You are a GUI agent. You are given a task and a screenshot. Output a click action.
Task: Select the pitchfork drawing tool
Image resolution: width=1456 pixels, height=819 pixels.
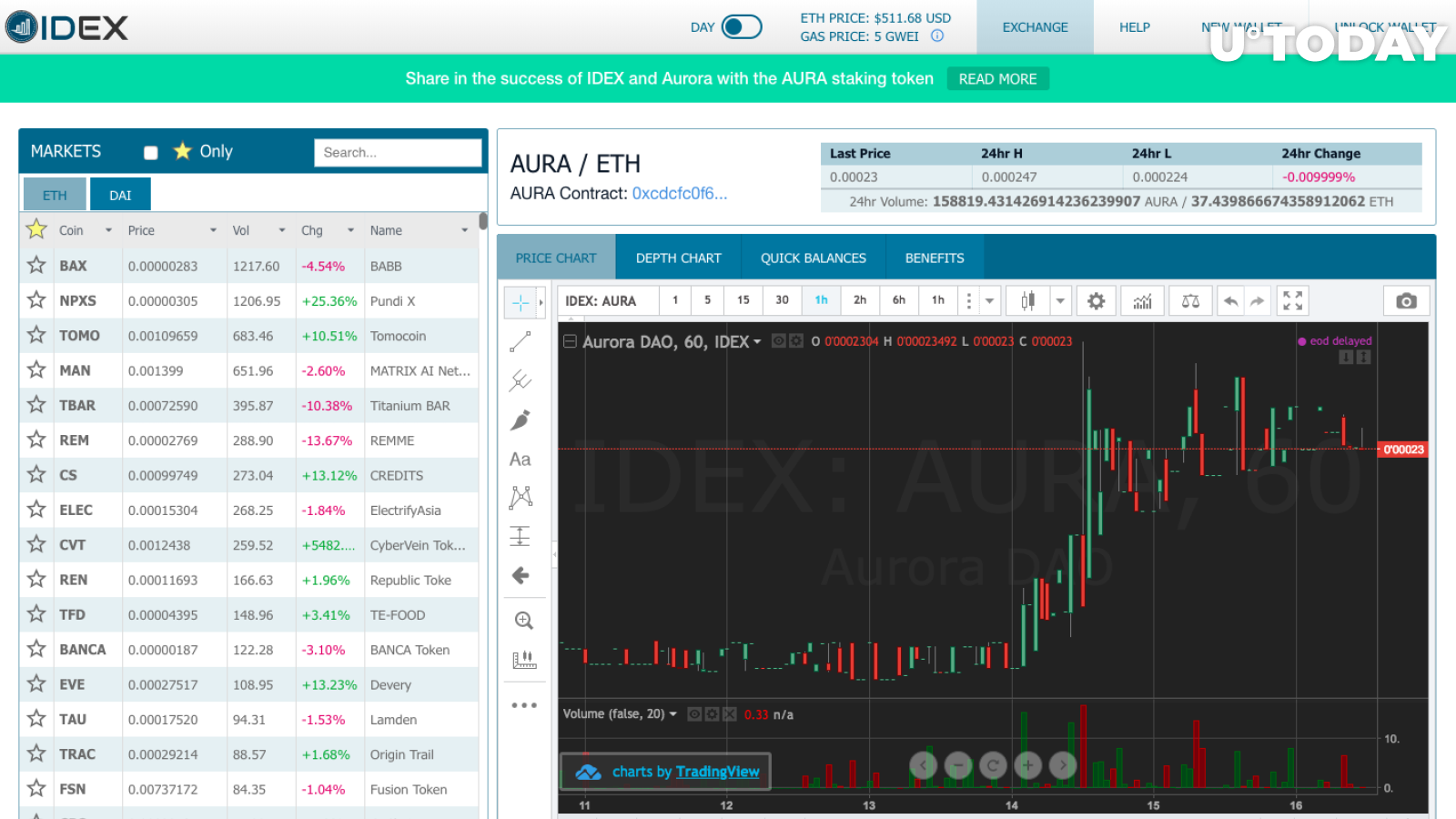point(521,380)
